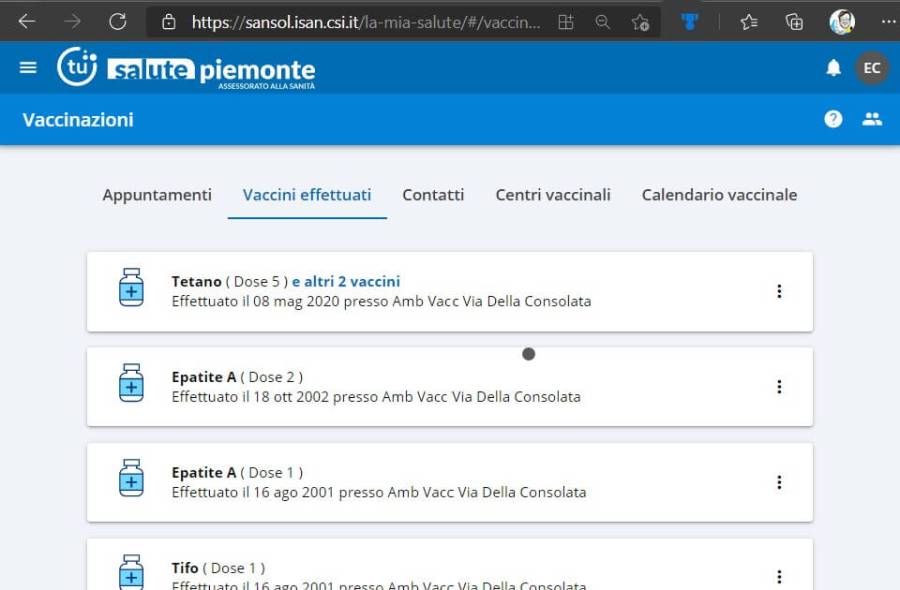Open the Centri vaccinali tab
900x590 pixels.
tap(553, 195)
